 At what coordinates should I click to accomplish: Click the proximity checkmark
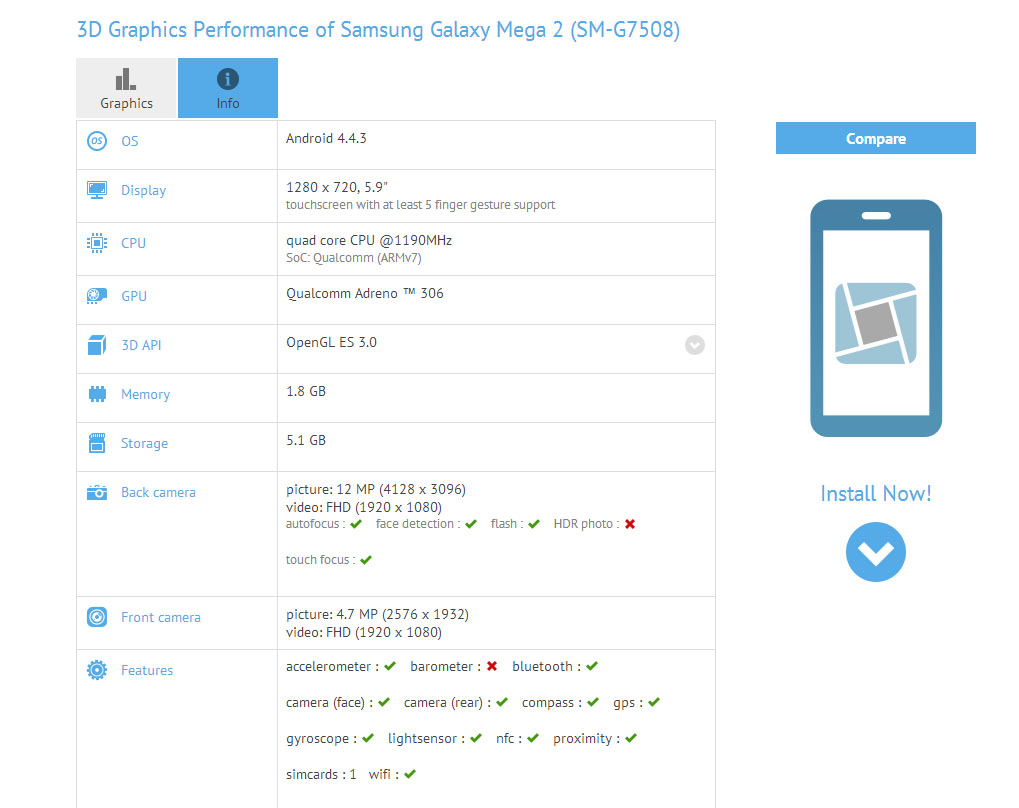[x=631, y=738]
